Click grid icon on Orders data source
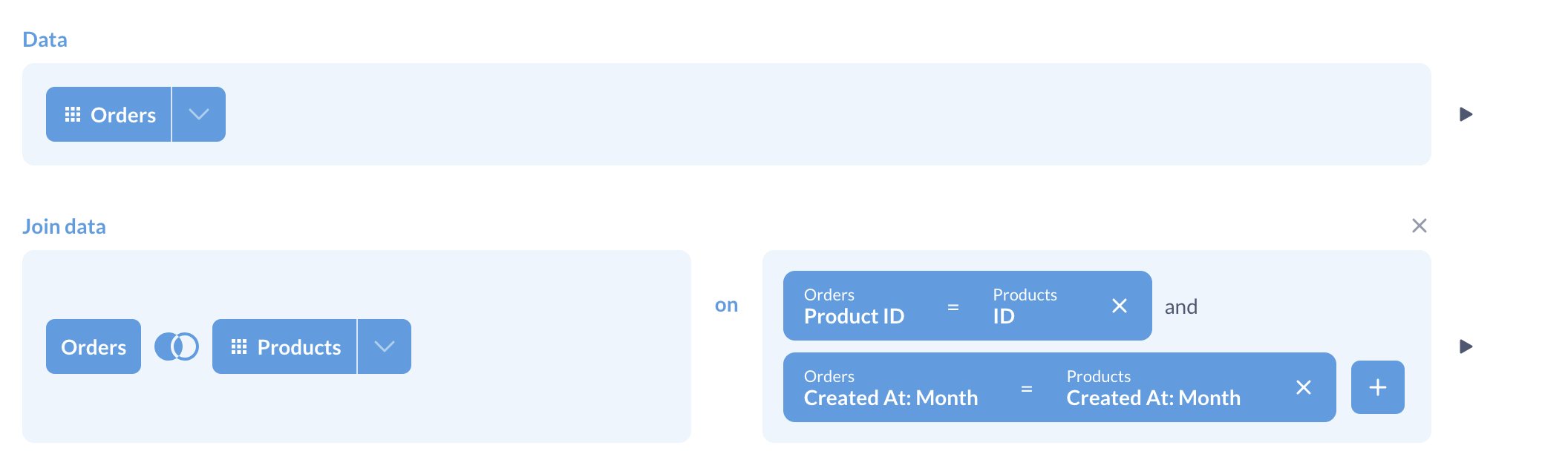Image resolution: width=1568 pixels, height=460 pixels. click(x=73, y=114)
